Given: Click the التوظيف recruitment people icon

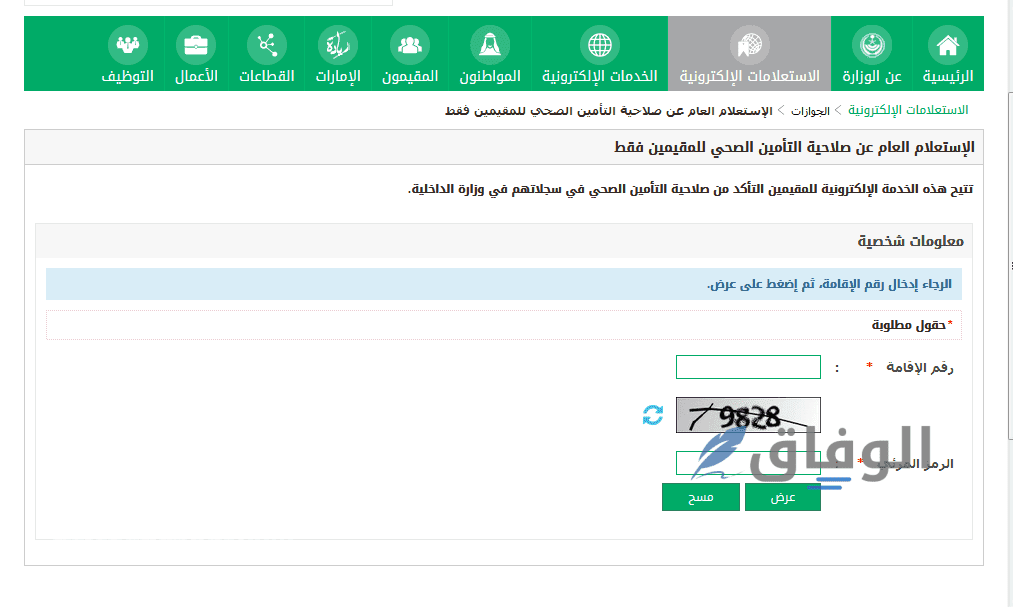Looking at the screenshot, I should tap(128, 45).
